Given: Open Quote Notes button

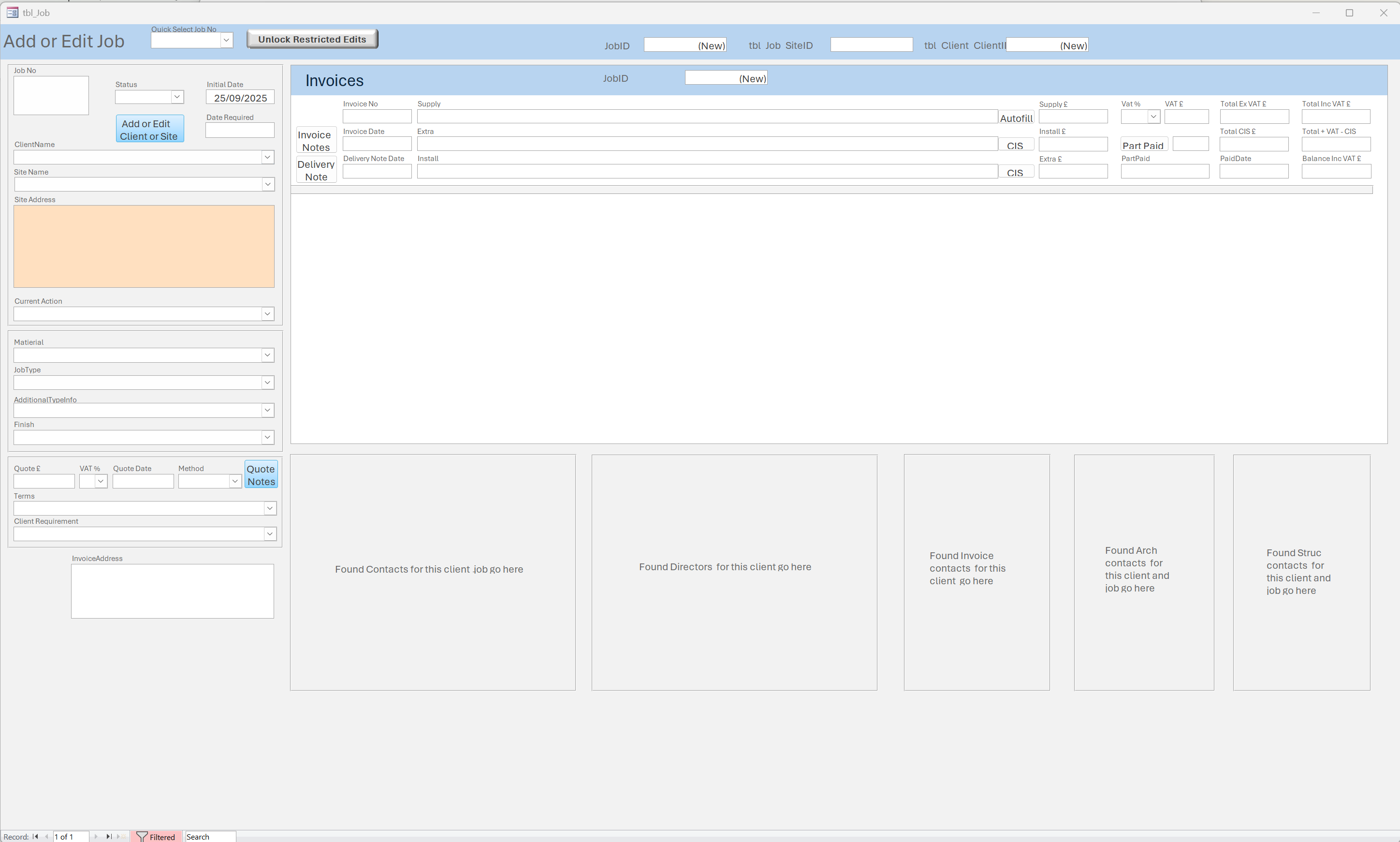Looking at the screenshot, I should coord(261,475).
